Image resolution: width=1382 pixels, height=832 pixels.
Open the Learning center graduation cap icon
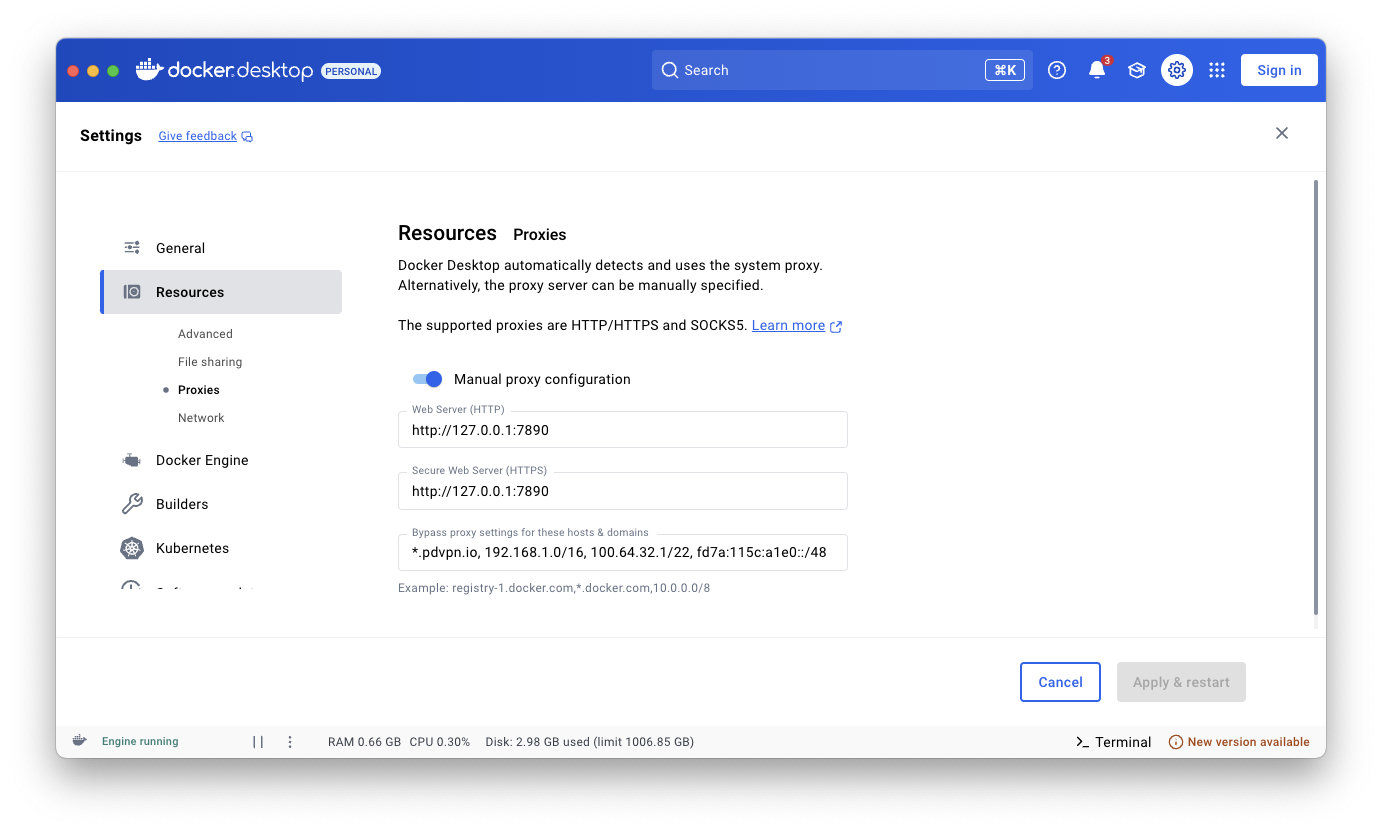tap(1137, 70)
